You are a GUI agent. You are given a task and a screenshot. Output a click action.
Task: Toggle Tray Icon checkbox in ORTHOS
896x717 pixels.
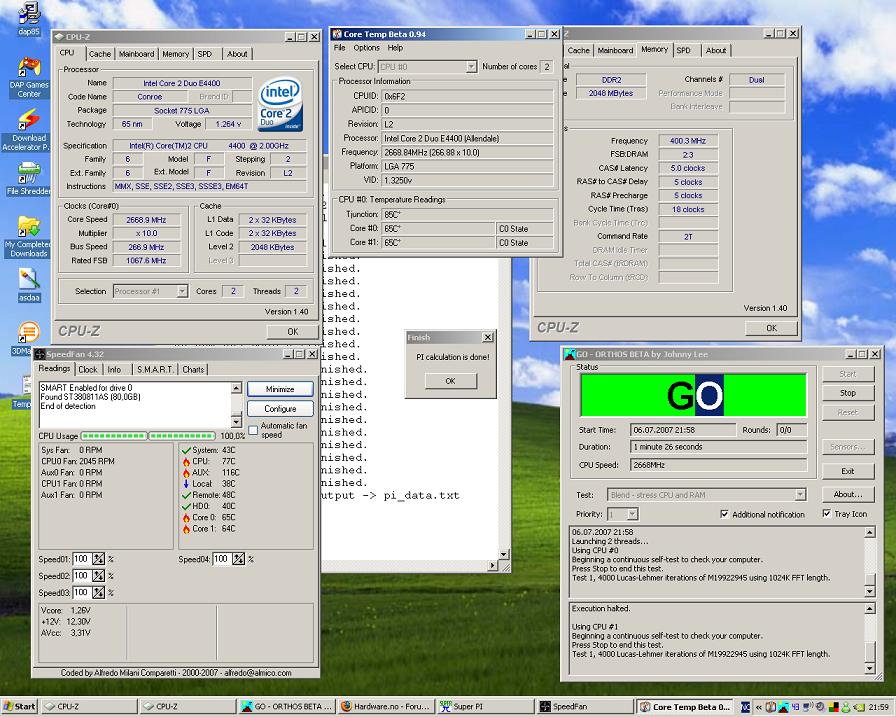[x=826, y=514]
